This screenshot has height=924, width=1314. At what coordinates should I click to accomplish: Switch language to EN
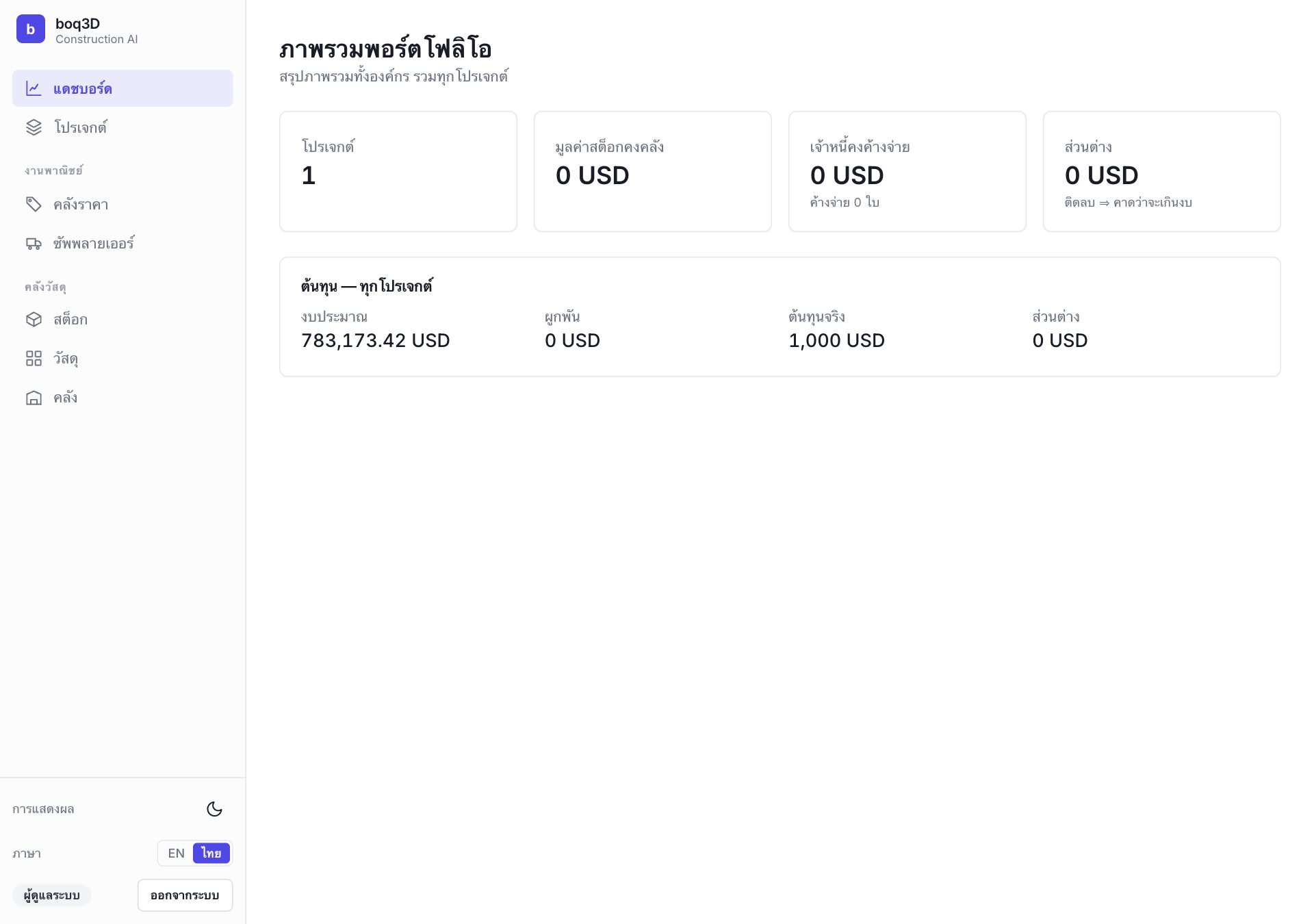176,854
